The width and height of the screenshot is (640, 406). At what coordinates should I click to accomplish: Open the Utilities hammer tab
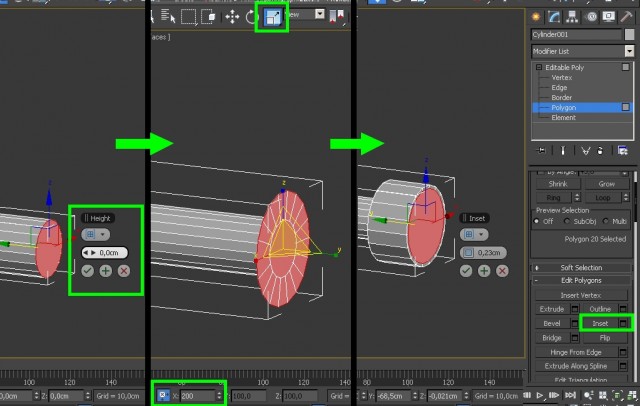pyautogui.click(x=627, y=17)
